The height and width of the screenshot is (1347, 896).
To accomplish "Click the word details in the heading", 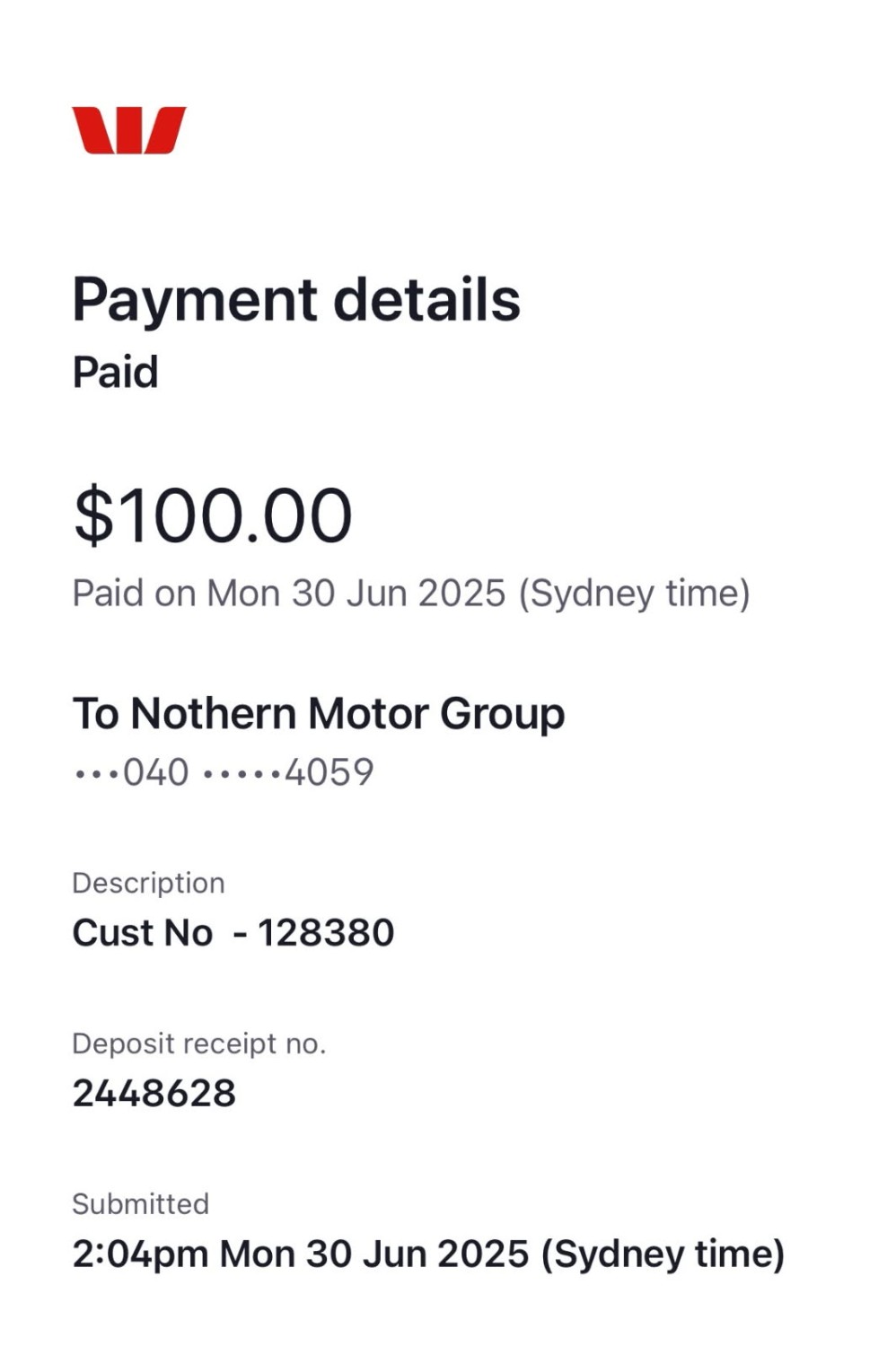I will pos(426,299).
